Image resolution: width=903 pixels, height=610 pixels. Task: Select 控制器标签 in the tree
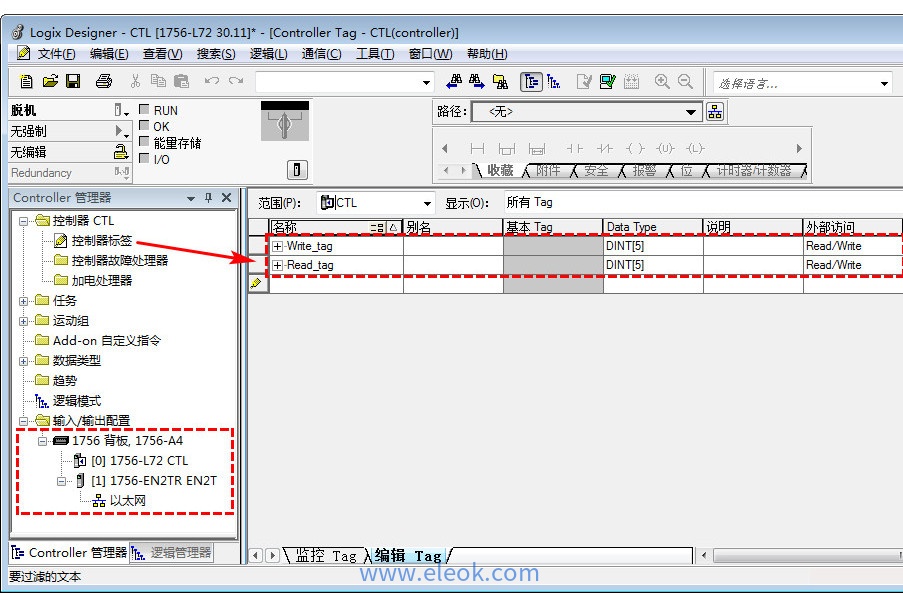click(101, 241)
